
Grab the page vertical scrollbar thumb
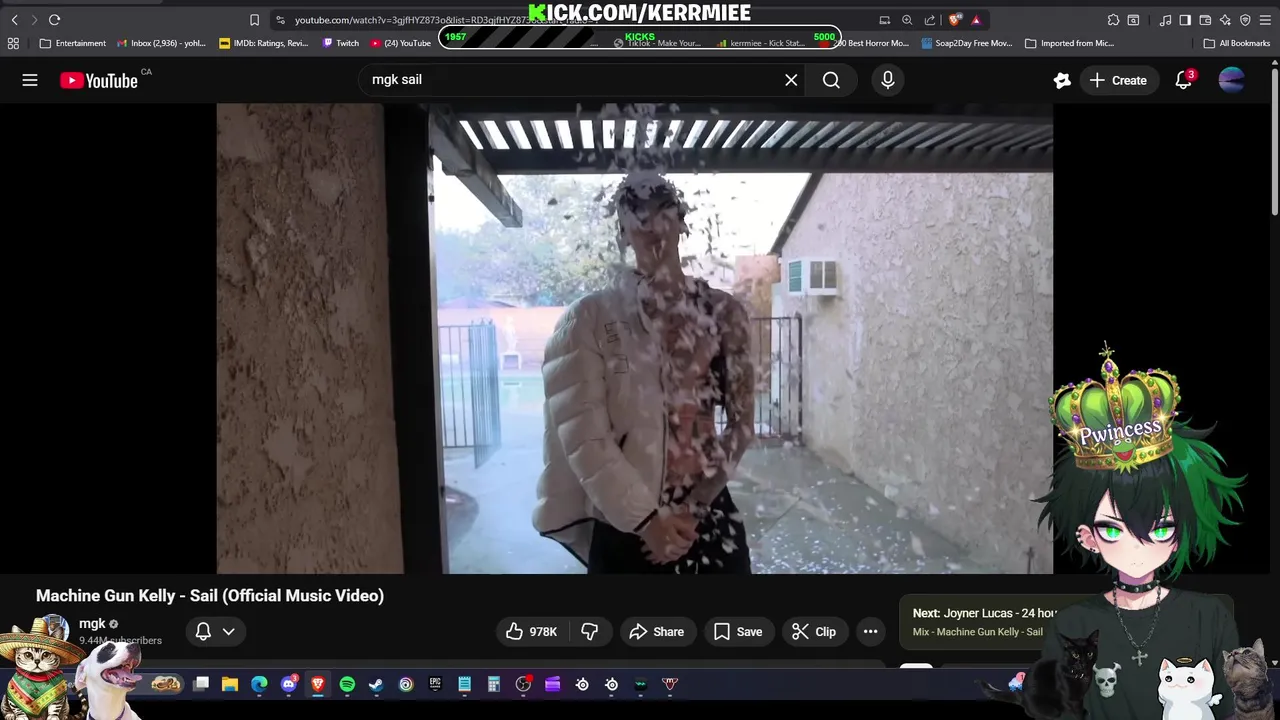(1274, 140)
